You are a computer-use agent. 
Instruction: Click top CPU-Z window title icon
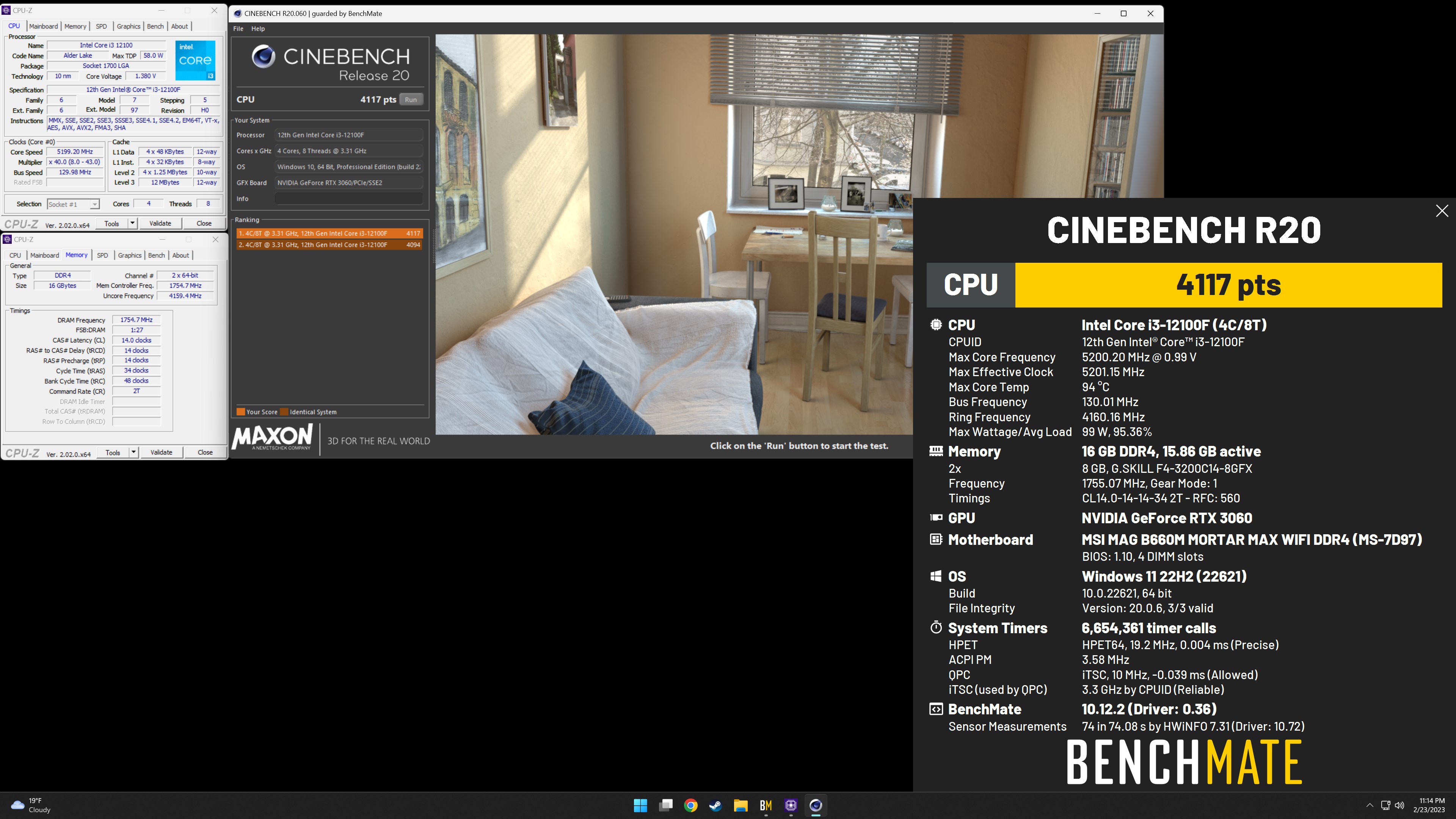6,10
